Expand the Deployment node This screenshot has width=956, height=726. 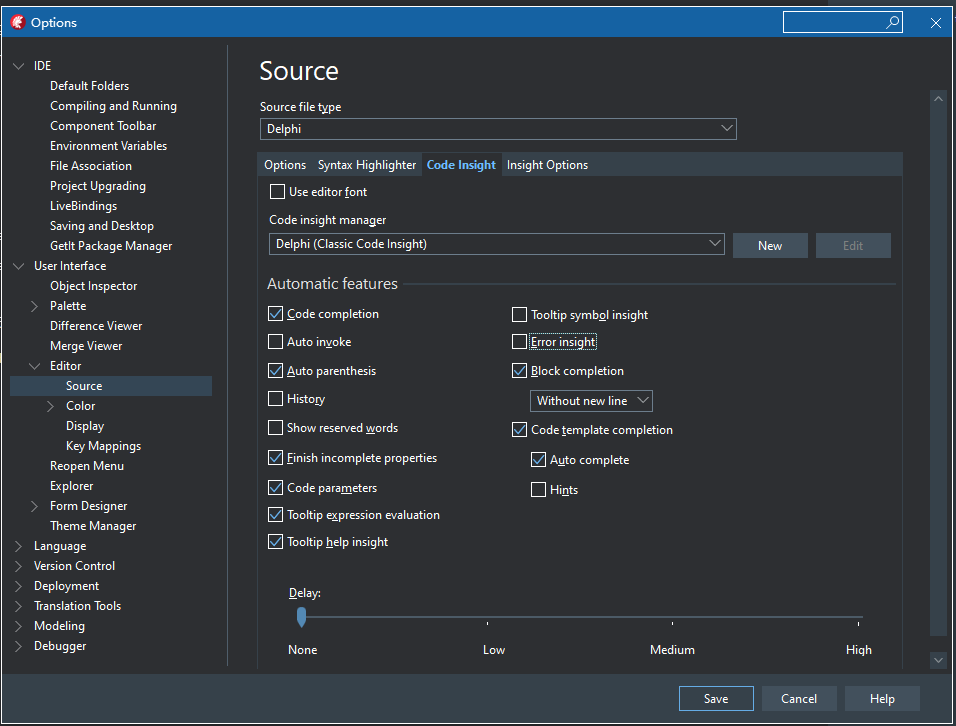click(x=19, y=586)
